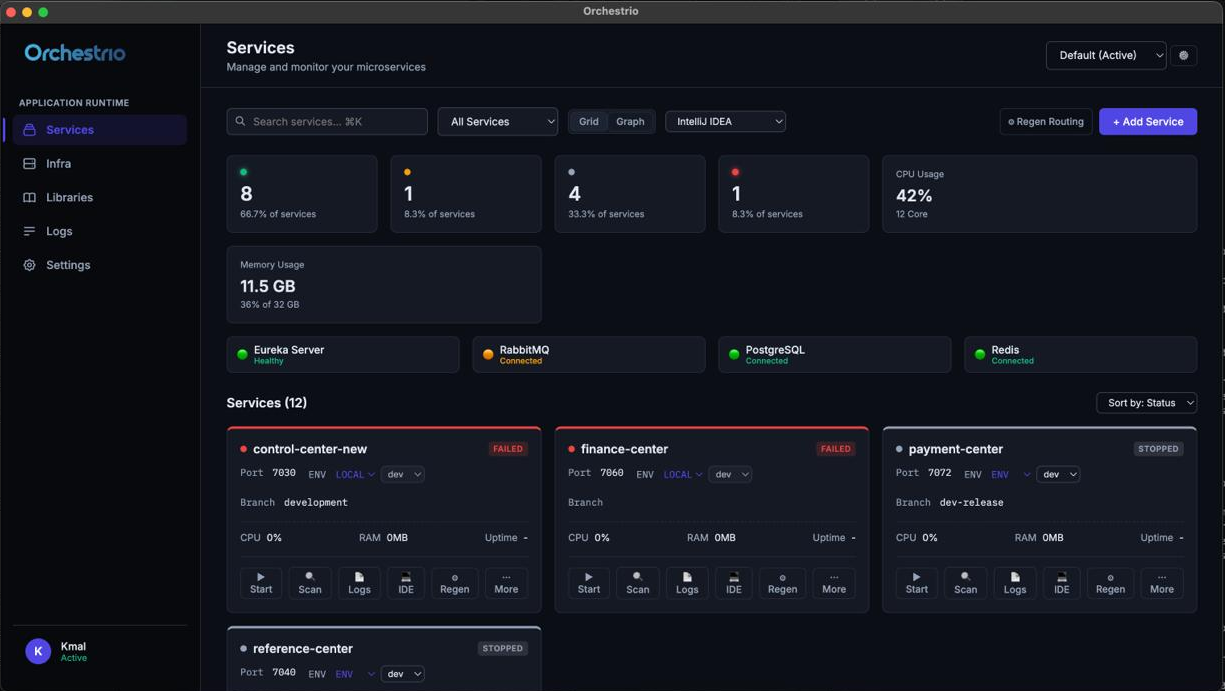The width and height of the screenshot is (1225, 691).
Task: Click STOPPED badge on reference-center
Action: (x=502, y=648)
